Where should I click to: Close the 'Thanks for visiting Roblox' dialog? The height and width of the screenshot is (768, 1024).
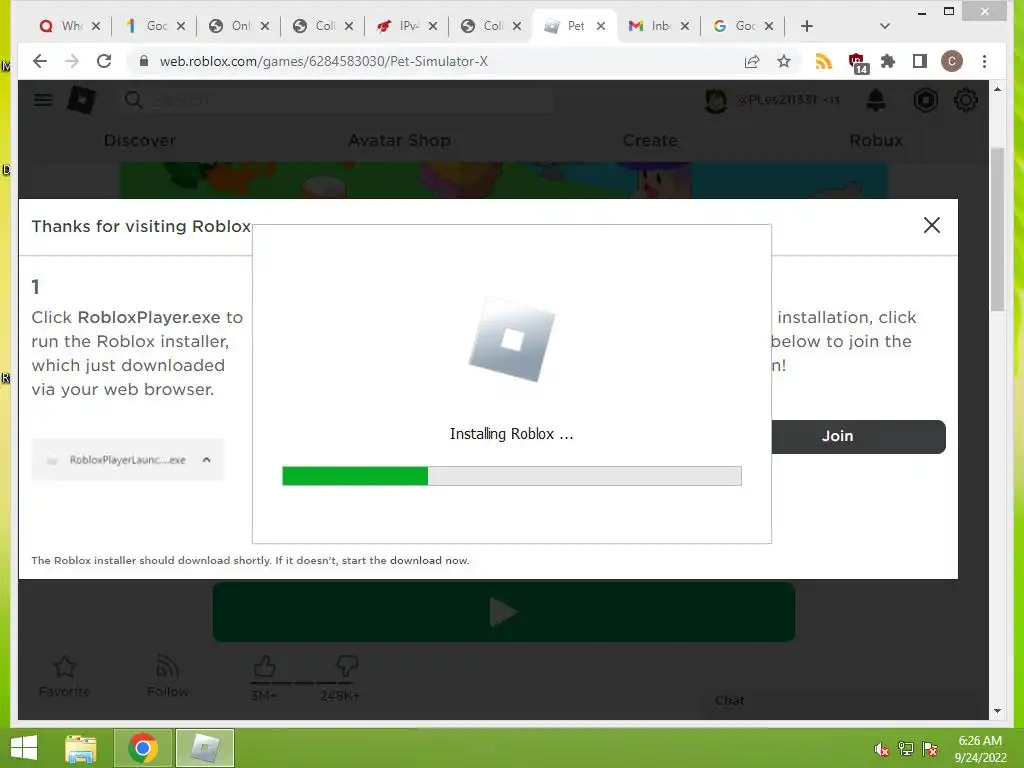932,225
